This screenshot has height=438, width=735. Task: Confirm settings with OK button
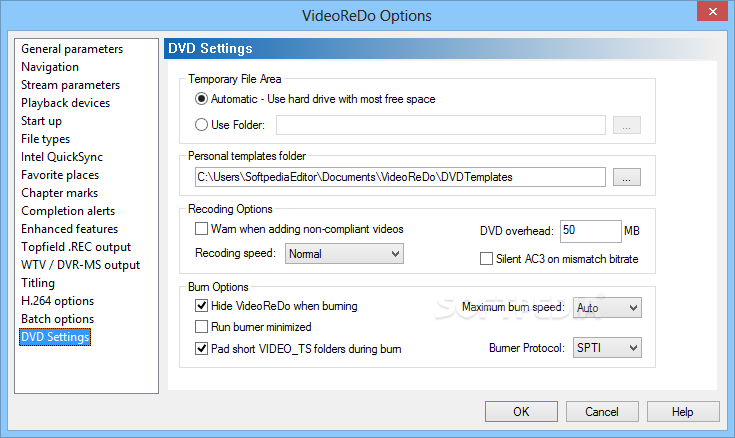coord(521,412)
